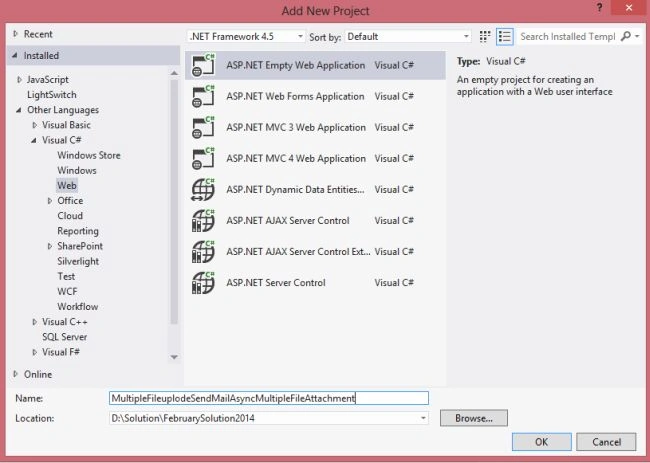Select the Web category

point(67,185)
